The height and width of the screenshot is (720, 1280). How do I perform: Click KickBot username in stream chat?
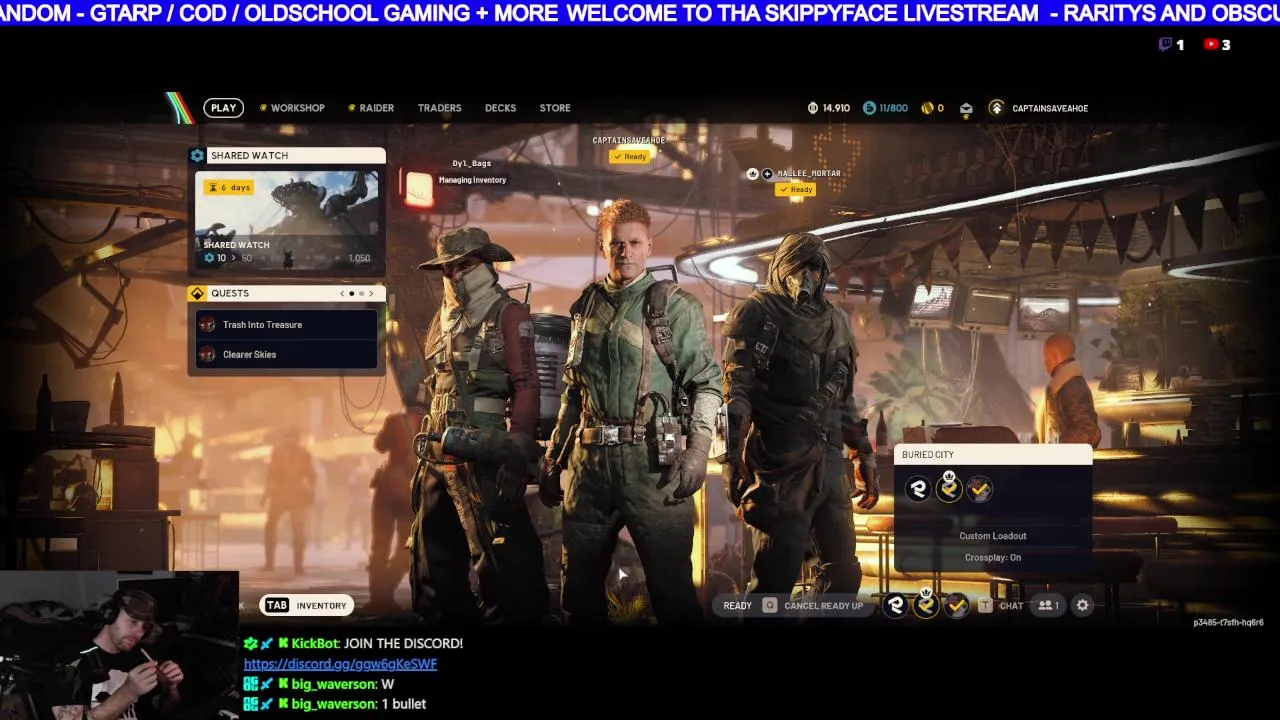pos(317,643)
